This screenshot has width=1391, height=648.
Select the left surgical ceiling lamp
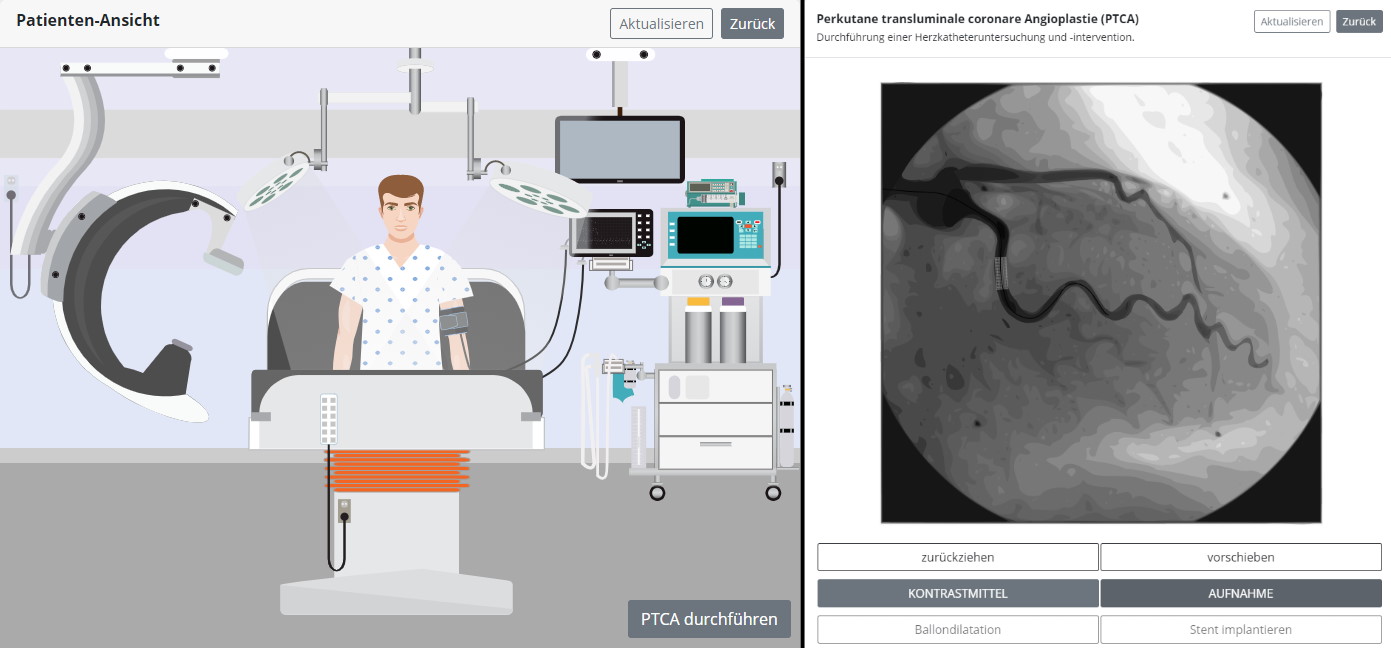click(x=274, y=185)
